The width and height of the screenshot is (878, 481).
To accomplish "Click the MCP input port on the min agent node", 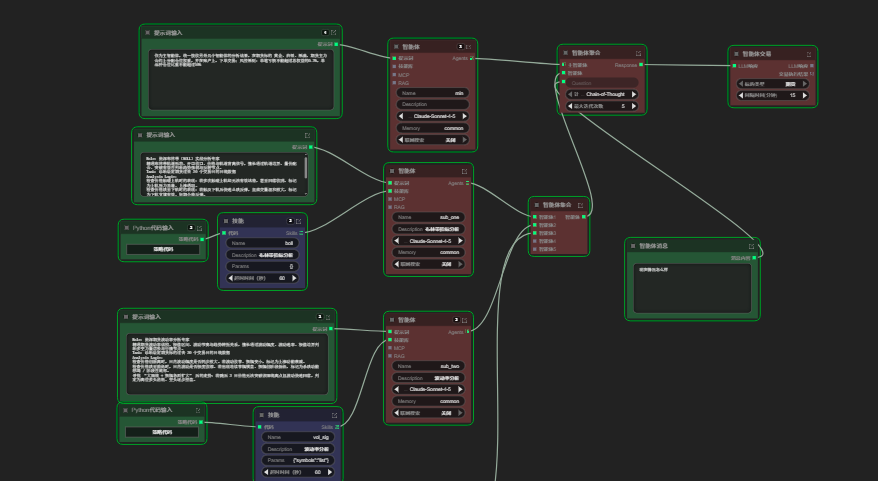I will (396, 75).
